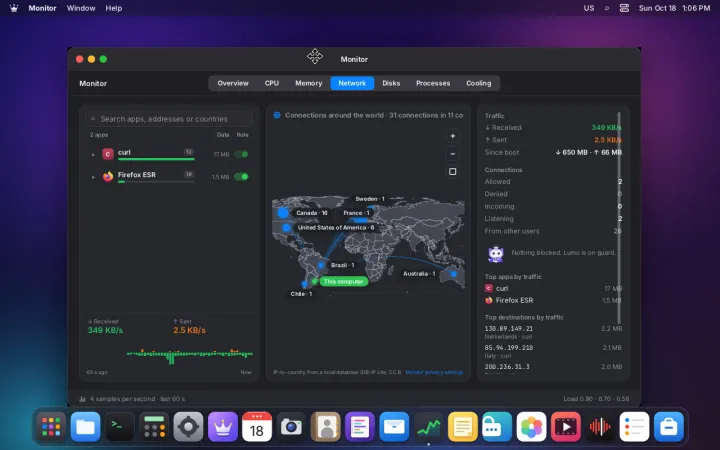Expand the curl connections row
Screen dimensions: 720x450
pyautogui.click(x=93, y=155)
